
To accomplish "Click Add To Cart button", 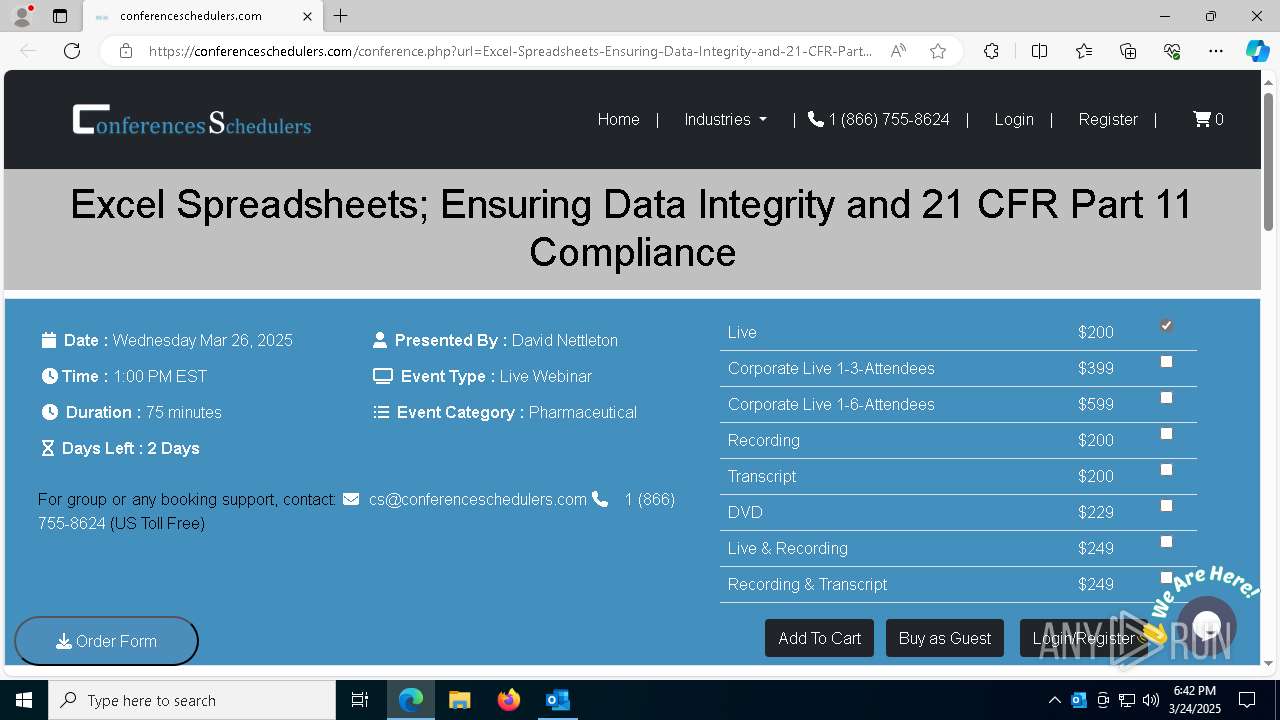I will [x=820, y=638].
